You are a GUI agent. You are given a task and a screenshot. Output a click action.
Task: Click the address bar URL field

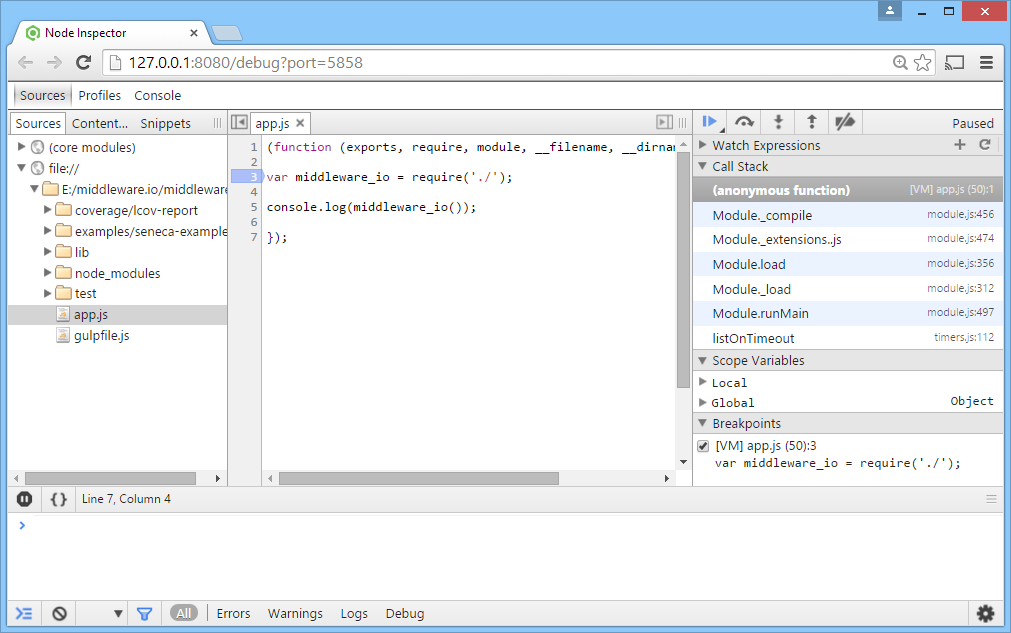[500, 62]
